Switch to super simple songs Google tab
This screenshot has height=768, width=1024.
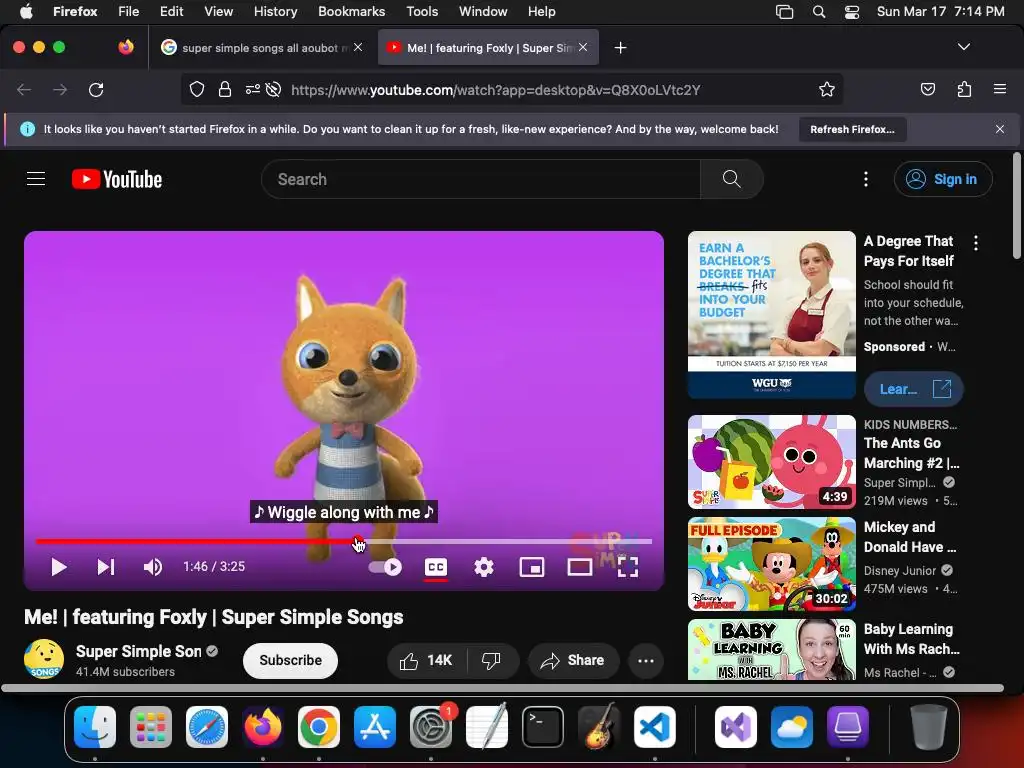(x=261, y=48)
